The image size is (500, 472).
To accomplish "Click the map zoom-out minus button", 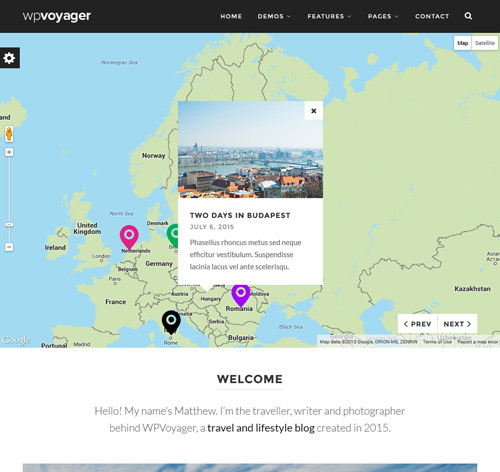I will point(9,247).
